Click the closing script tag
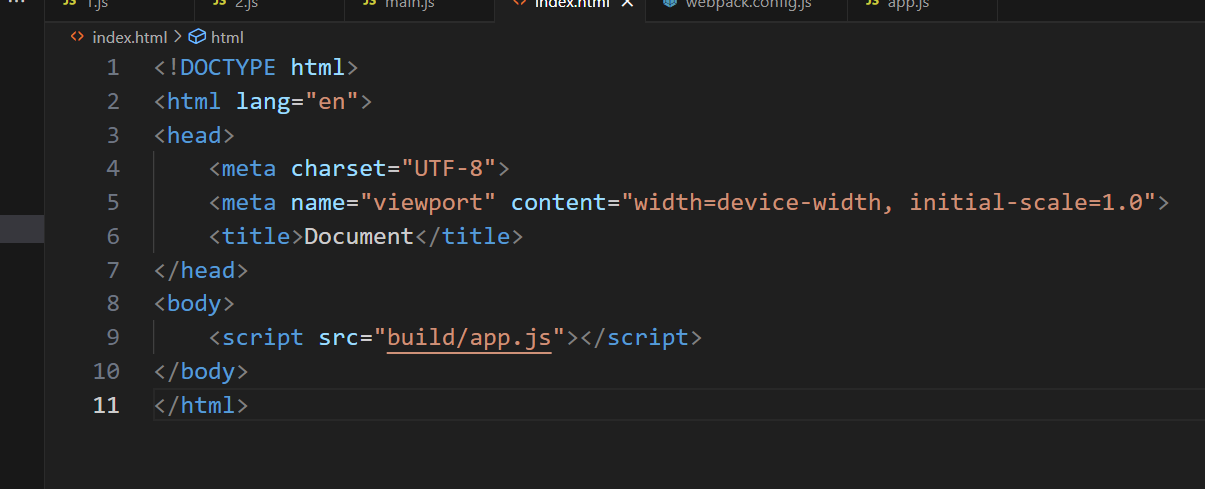Screen dimensions: 1205x489 point(641,337)
